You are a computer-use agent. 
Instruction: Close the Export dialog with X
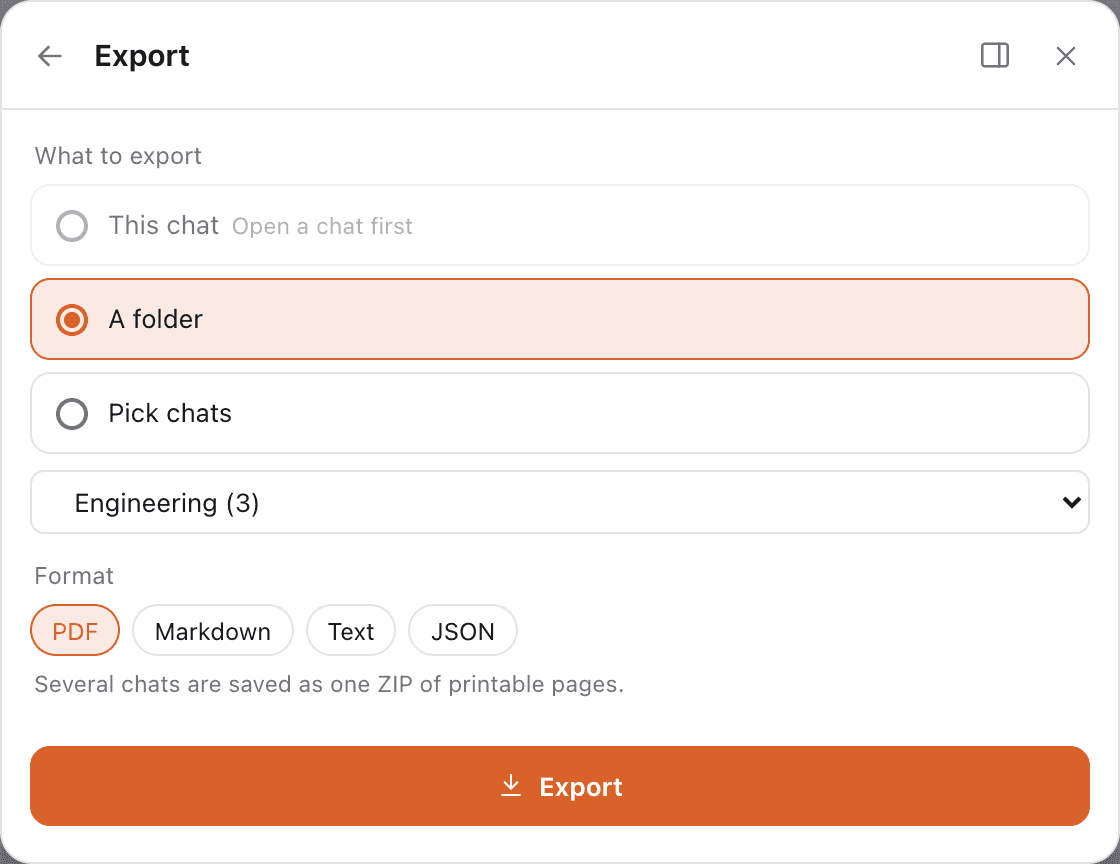point(1065,56)
